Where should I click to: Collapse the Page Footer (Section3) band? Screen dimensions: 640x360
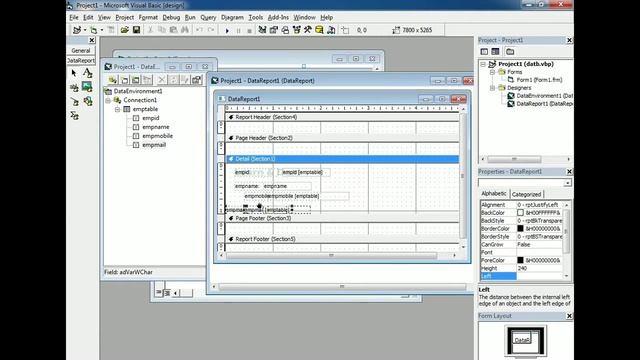click(x=231, y=218)
